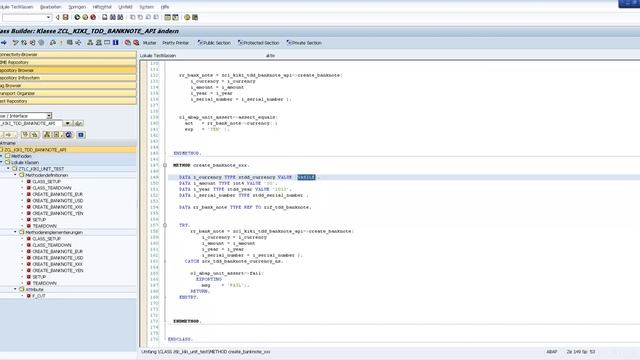Screen dimensions: 640x360
Task: Open the Hilfsmittel menu
Action: tap(102, 7)
